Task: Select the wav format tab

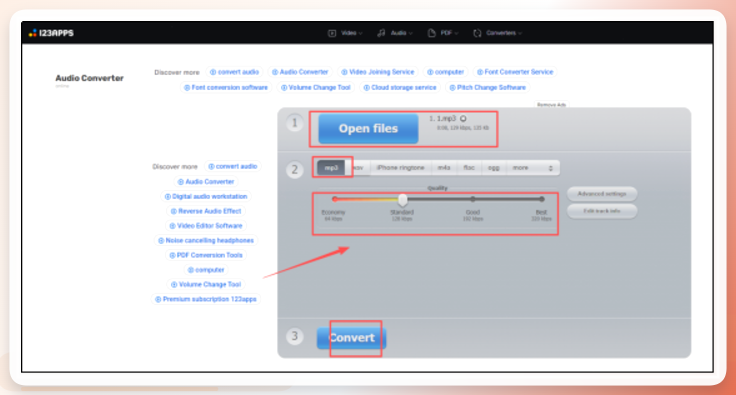Action: (359, 167)
